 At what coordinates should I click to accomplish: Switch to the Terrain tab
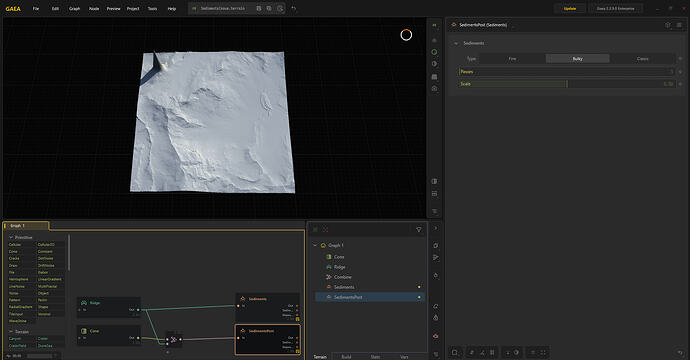pos(320,356)
